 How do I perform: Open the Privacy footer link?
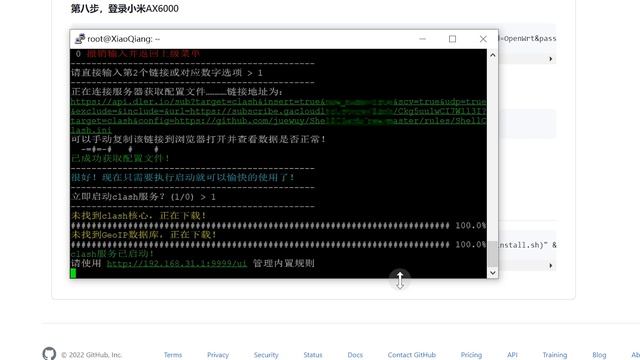(218, 355)
